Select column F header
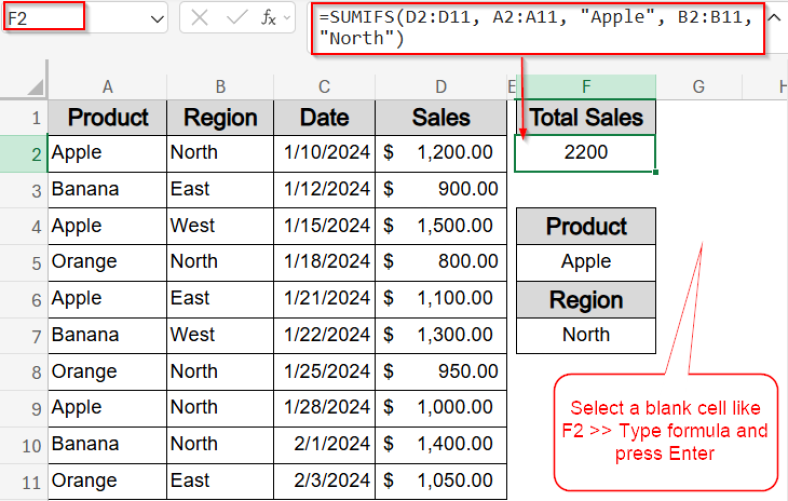This screenshot has width=788, height=501. point(586,87)
